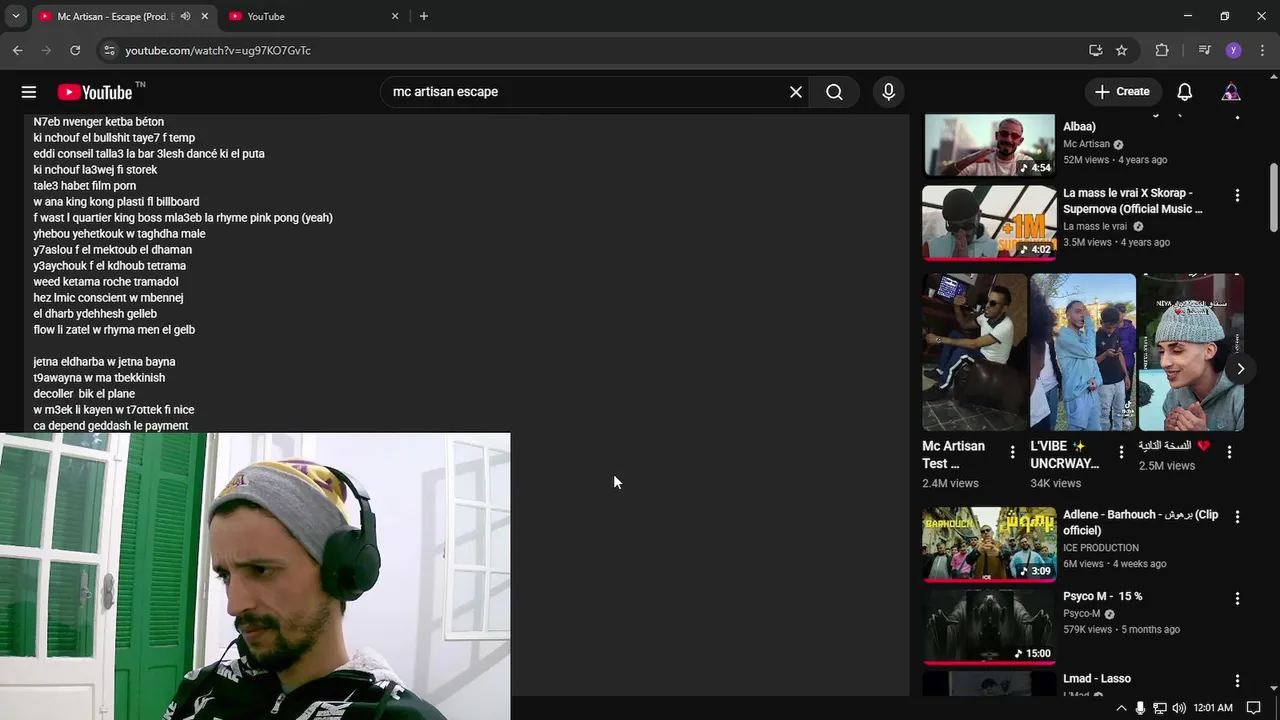Image resolution: width=1280 pixels, height=720 pixels.
Task: Open options for the 2.5M views short
Action: [1229, 452]
